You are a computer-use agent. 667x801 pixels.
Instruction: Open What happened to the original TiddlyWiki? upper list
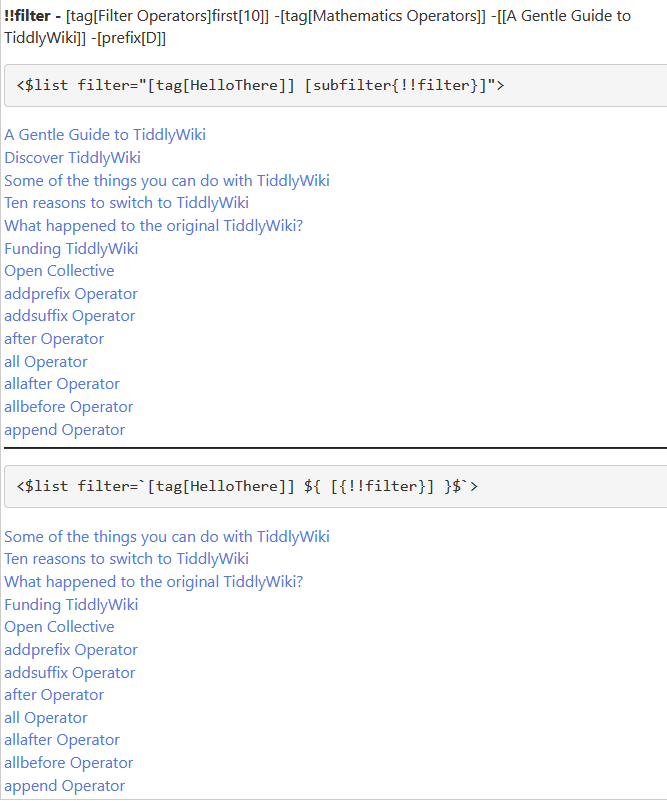coord(153,226)
